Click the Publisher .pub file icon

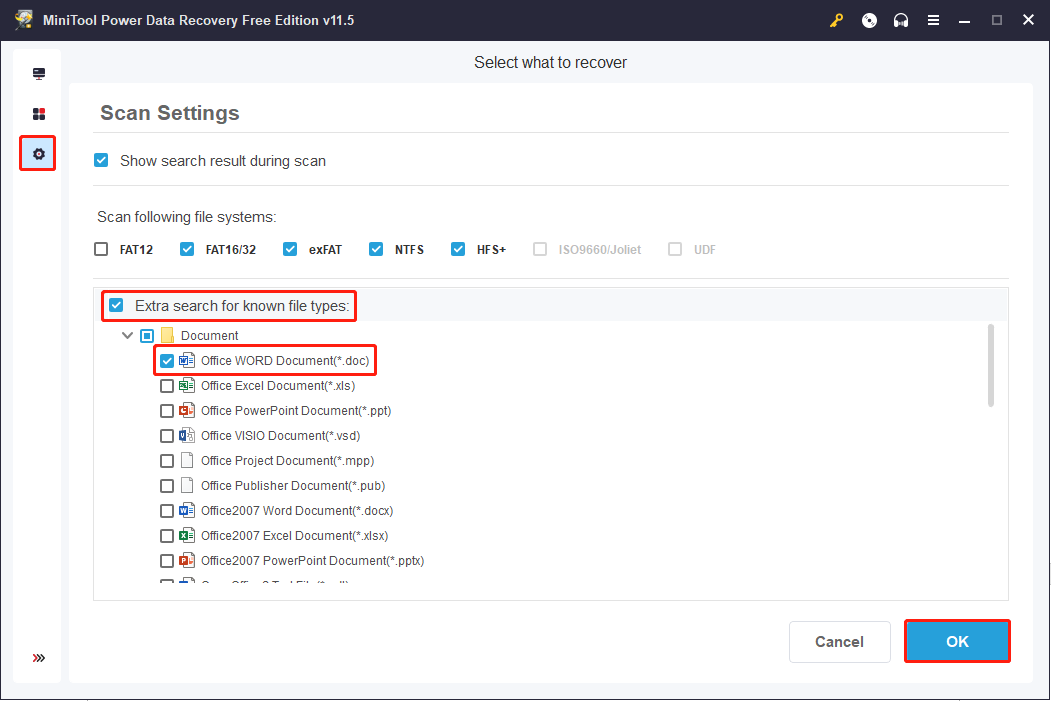[x=187, y=485]
